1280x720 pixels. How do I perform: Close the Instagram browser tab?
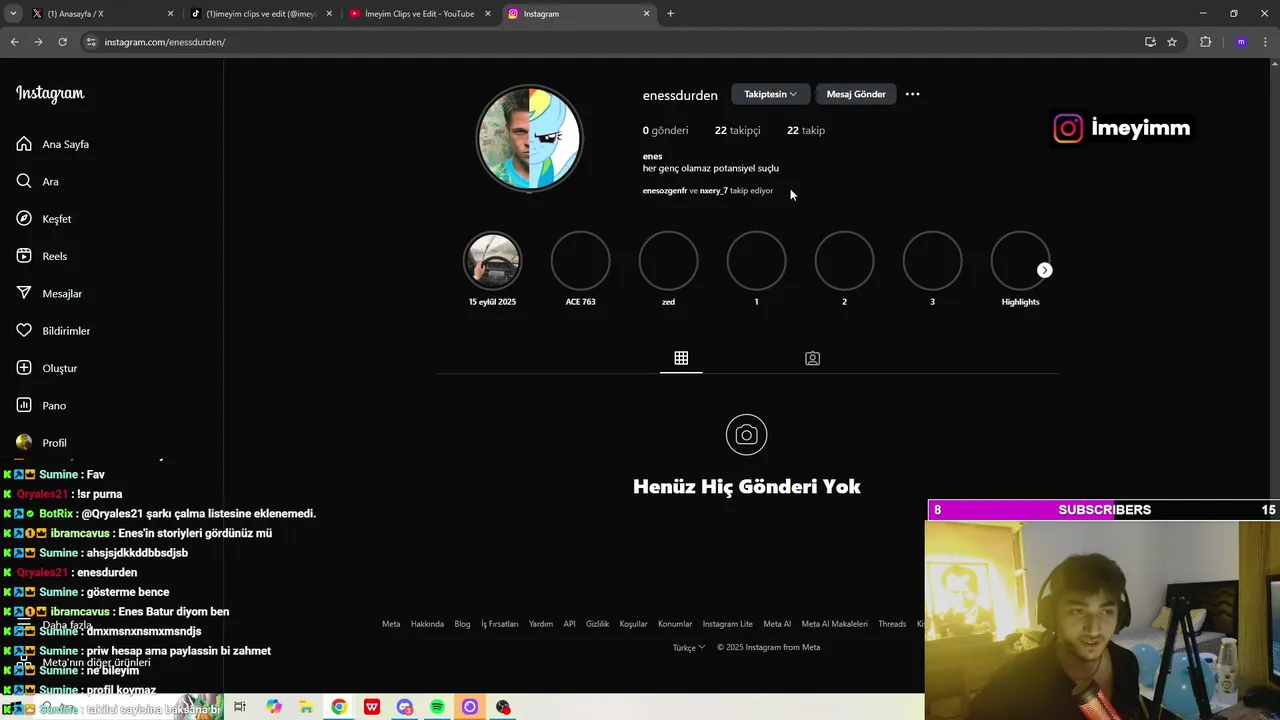tap(646, 14)
